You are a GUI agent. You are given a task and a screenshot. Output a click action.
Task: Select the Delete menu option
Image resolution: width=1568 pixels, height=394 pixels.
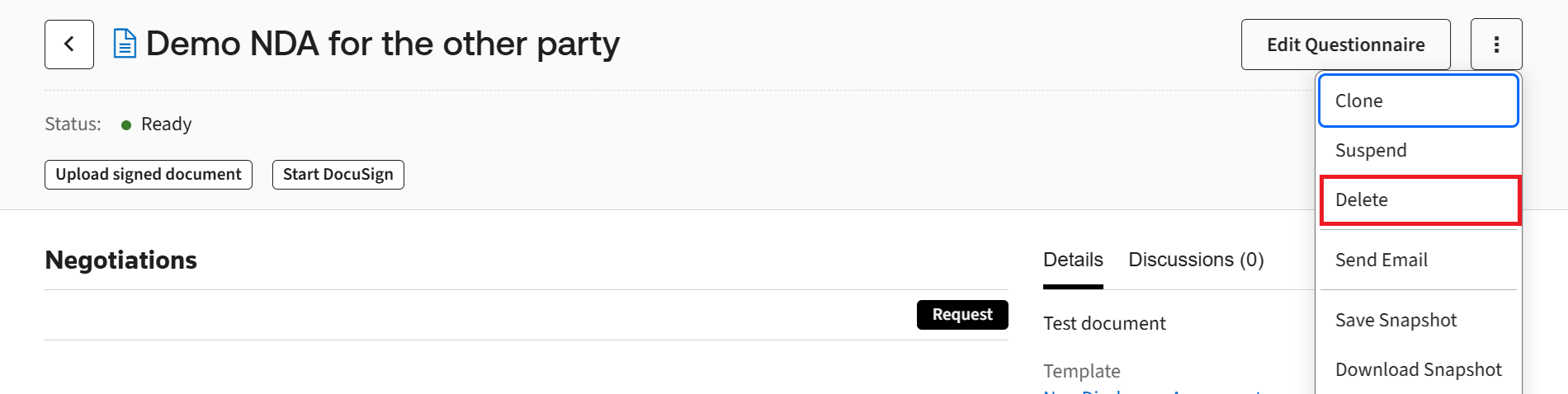click(1419, 199)
